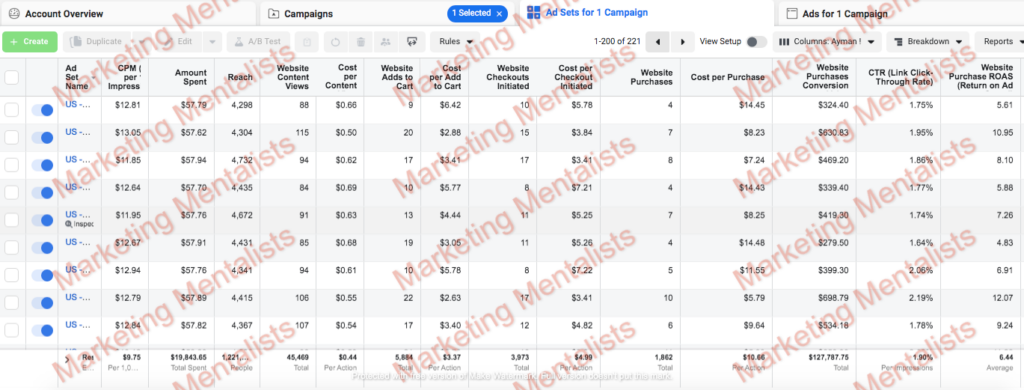Go to next page with right arrow
Screen dimensions: 1024x390
(x=682, y=42)
